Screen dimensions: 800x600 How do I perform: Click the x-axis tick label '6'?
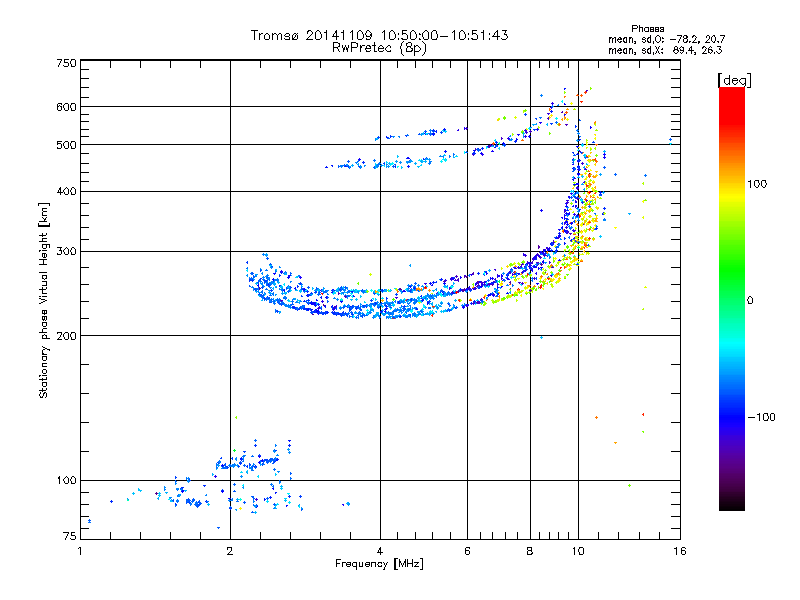point(467,551)
